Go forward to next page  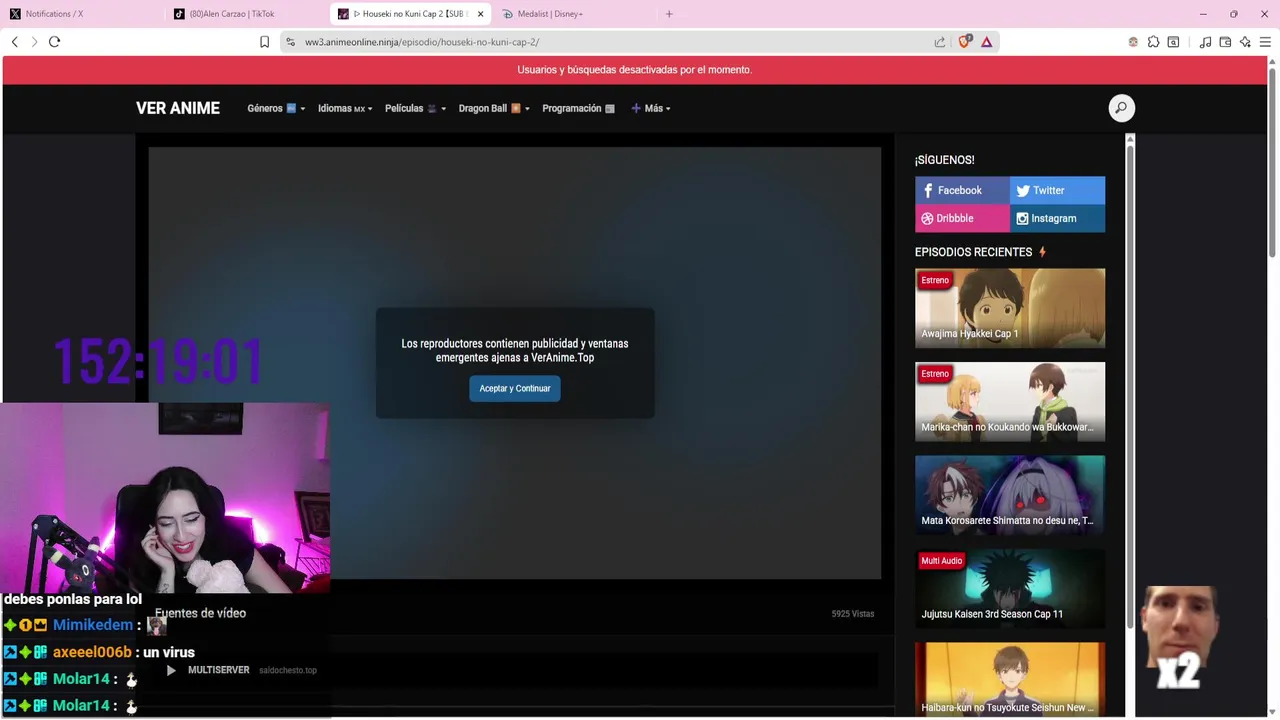[x=34, y=42]
